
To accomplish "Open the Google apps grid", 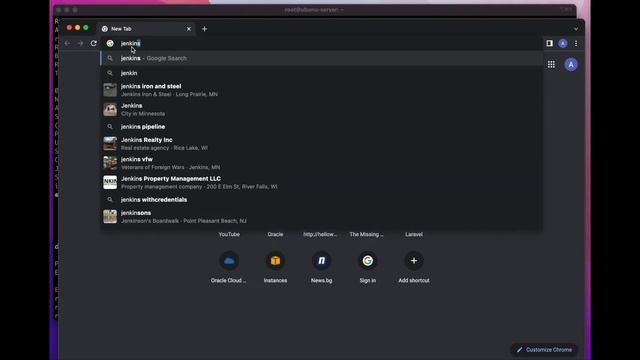I will pyautogui.click(x=551, y=64).
